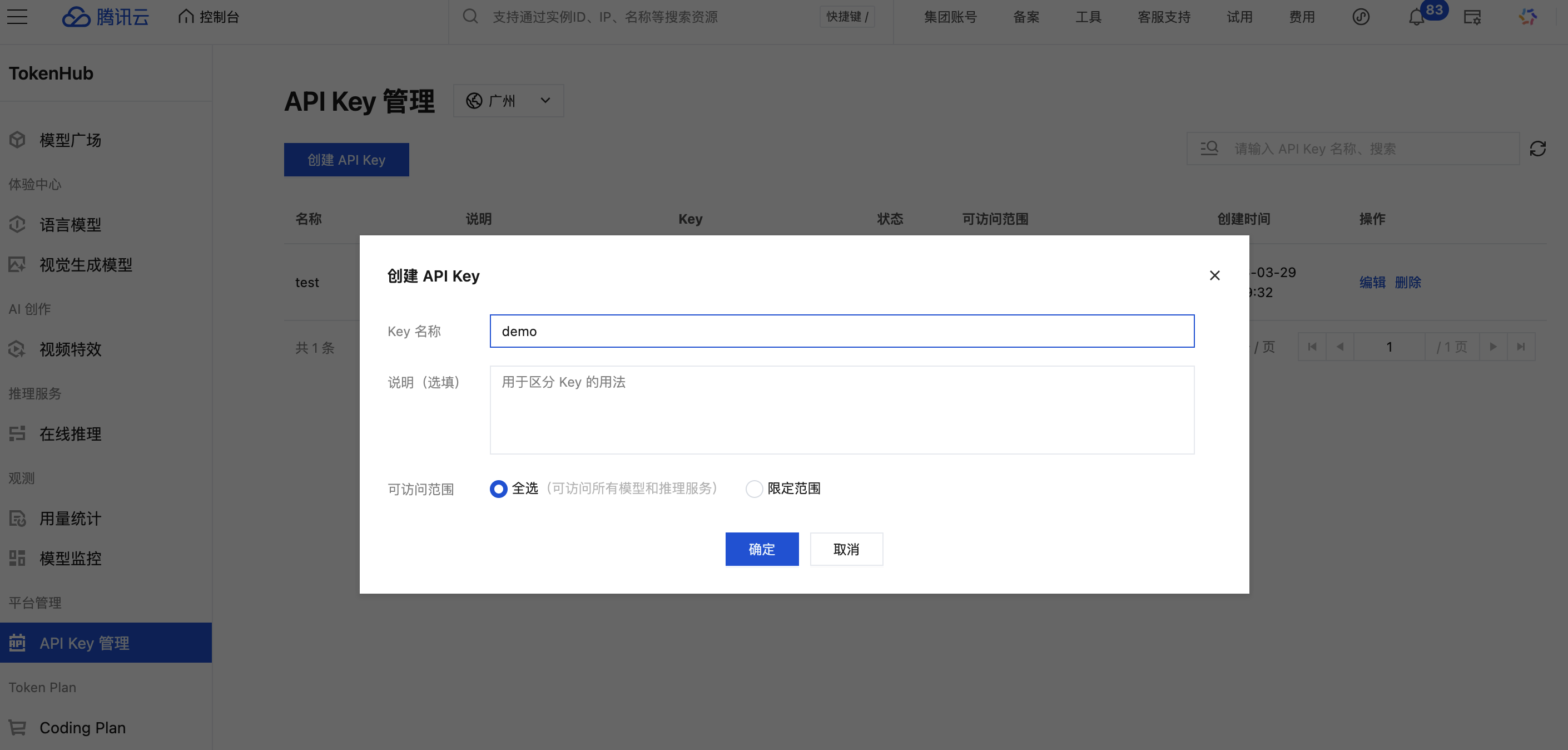The width and height of the screenshot is (1568, 750).
Task: Click the 确定 confirm button
Action: (x=761, y=549)
